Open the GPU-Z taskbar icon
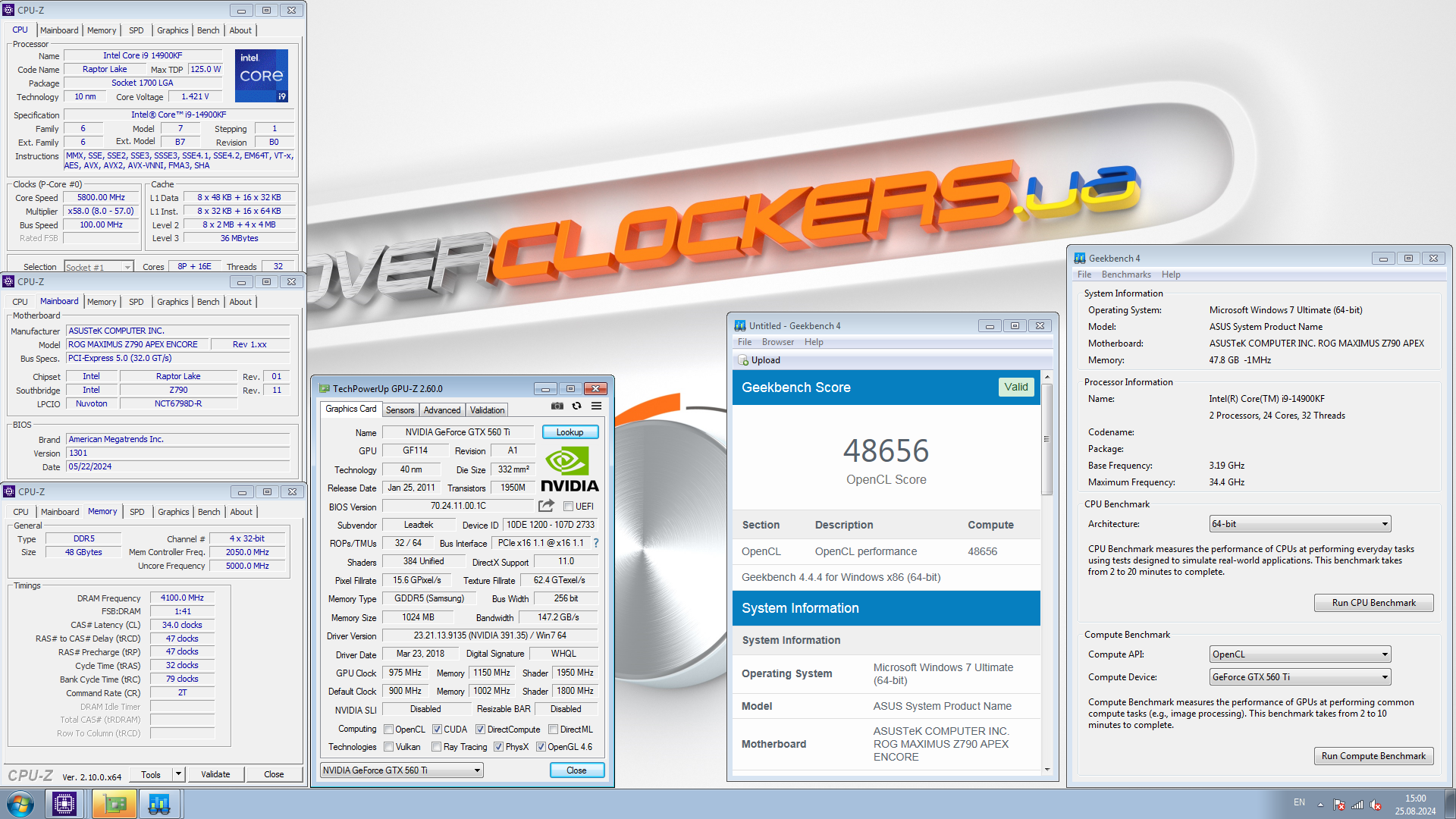The width and height of the screenshot is (1456, 819). click(x=115, y=804)
